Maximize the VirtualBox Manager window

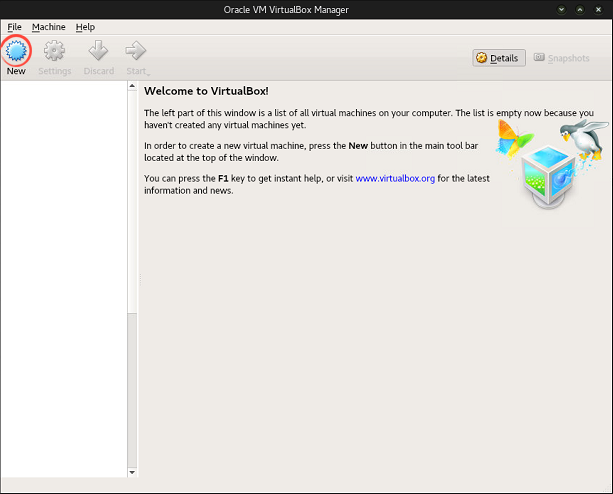tap(580, 9)
